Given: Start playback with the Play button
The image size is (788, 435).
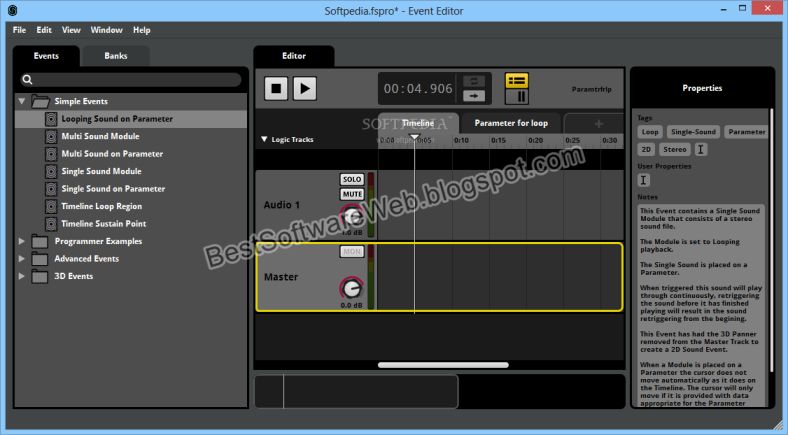Looking at the screenshot, I should click(x=305, y=88).
